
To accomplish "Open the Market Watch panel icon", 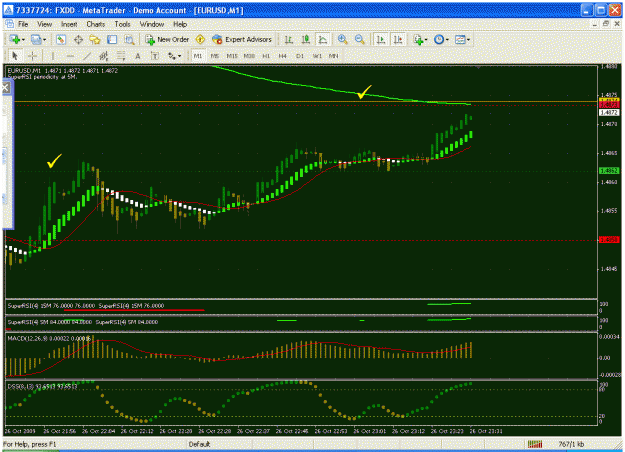I will (x=61, y=39).
